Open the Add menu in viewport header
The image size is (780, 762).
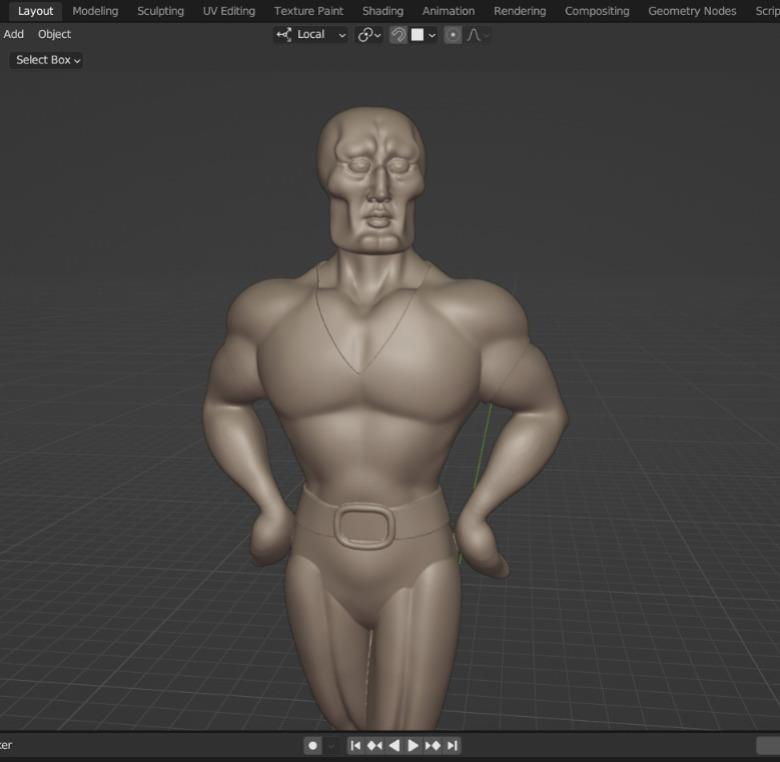(x=13, y=34)
